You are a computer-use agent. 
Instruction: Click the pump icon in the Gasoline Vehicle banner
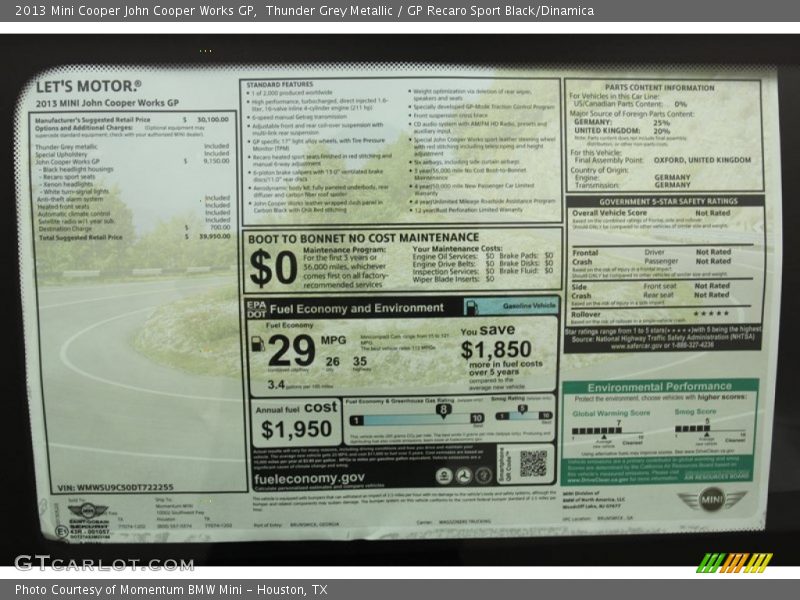point(471,307)
